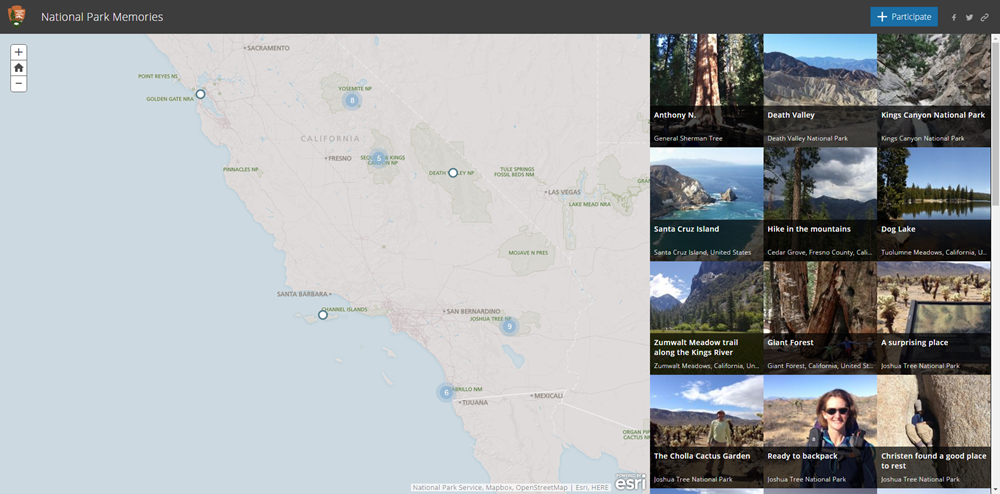Click the Santa Barbara map label

302,294
